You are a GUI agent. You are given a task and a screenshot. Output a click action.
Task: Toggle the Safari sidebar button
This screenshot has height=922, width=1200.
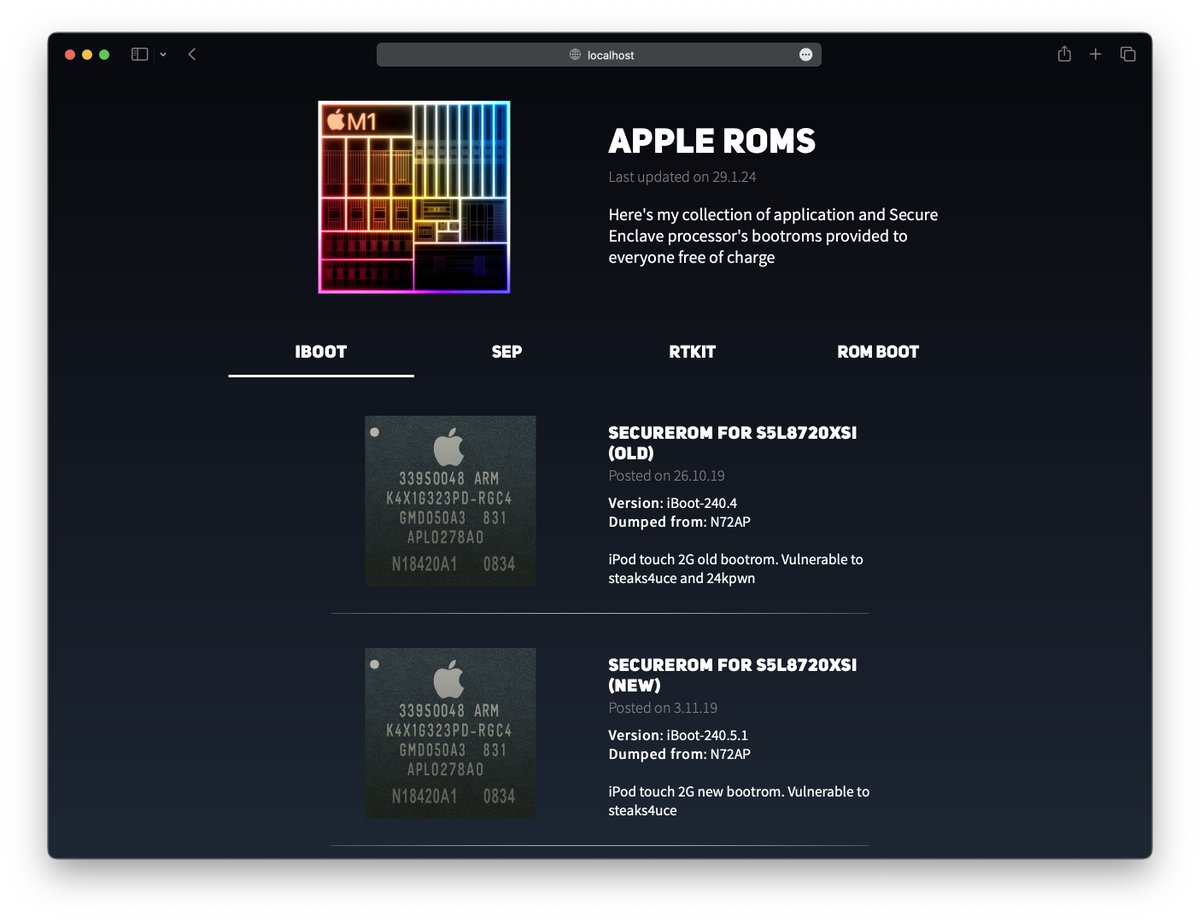tap(139, 54)
